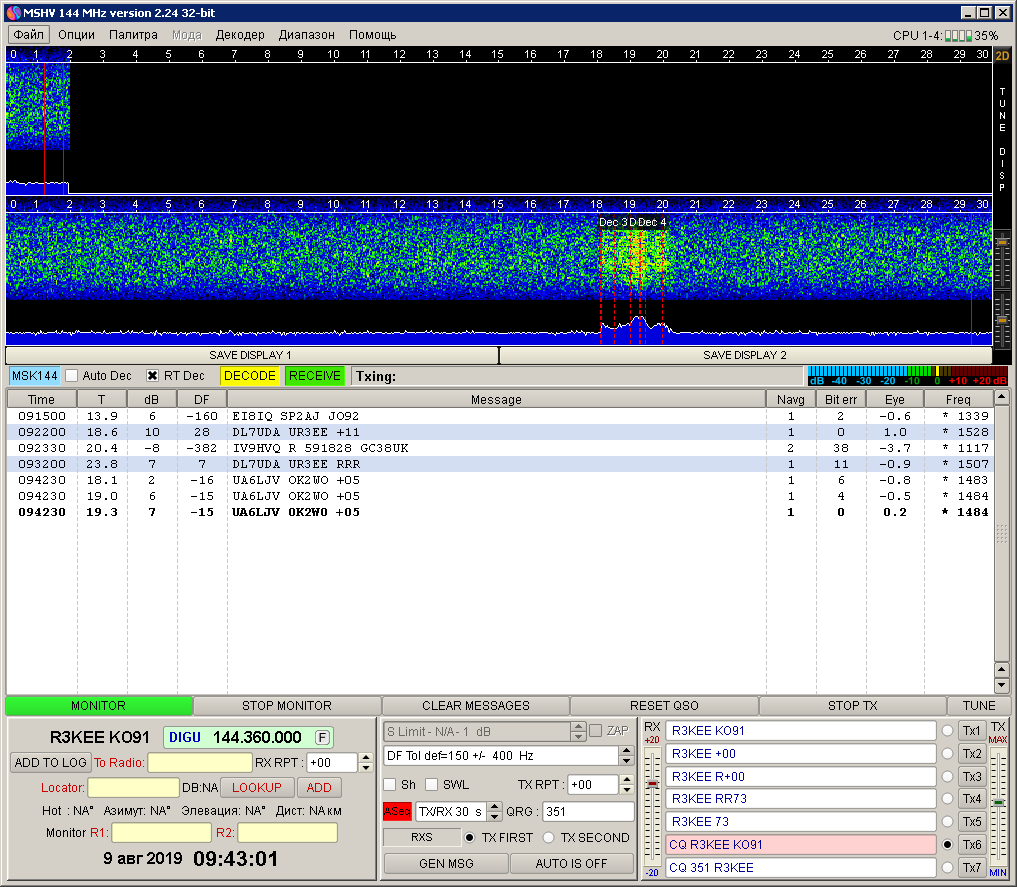This screenshot has width=1017, height=887.
Task: Click the DIGU mode indicator
Action: 185,737
